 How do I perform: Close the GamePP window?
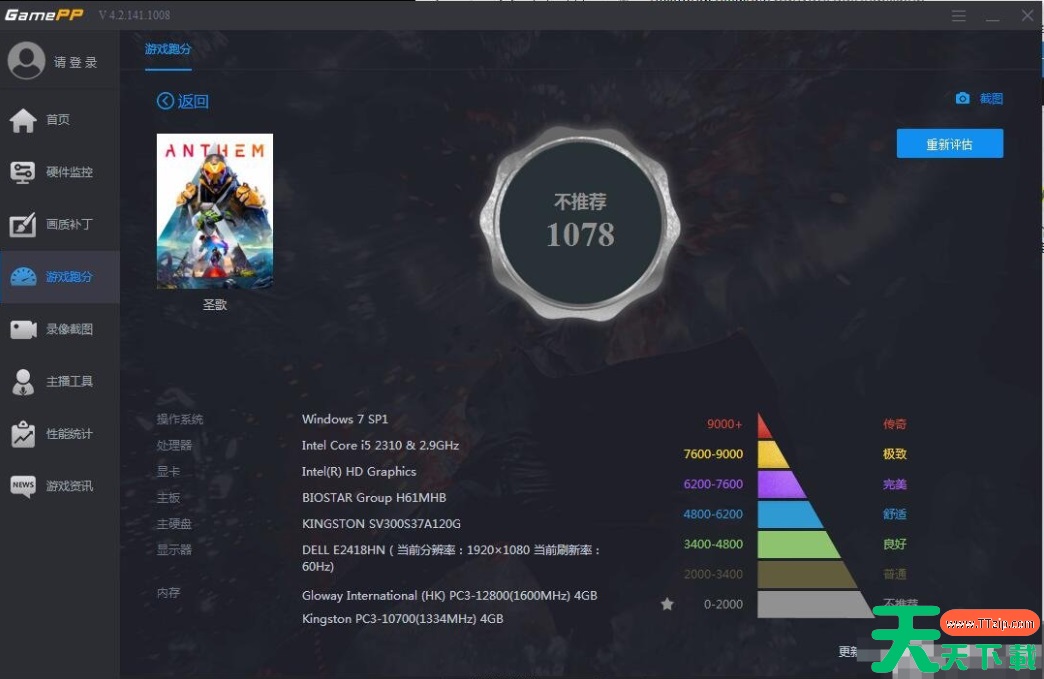point(1027,15)
